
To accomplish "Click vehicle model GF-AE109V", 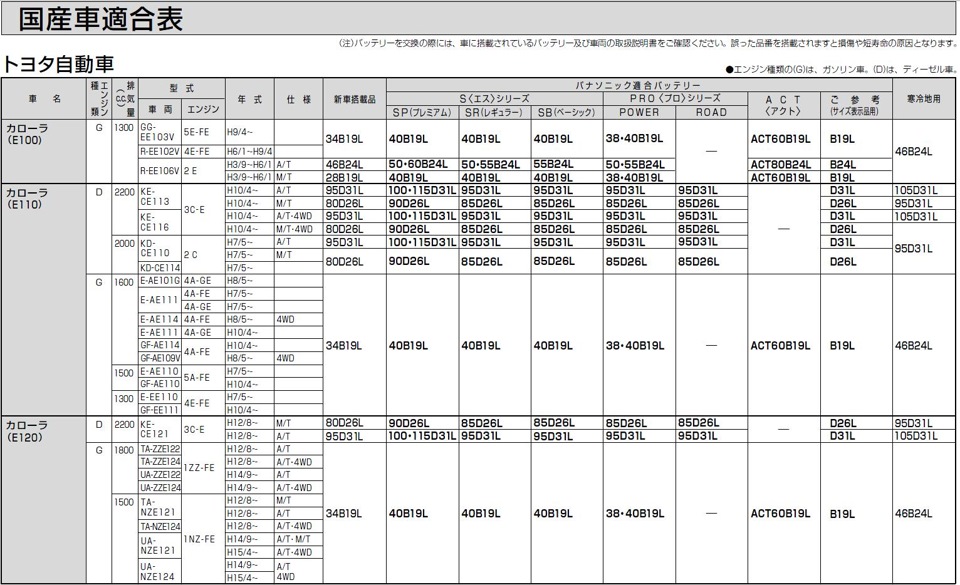I will click(x=160, y=359).
